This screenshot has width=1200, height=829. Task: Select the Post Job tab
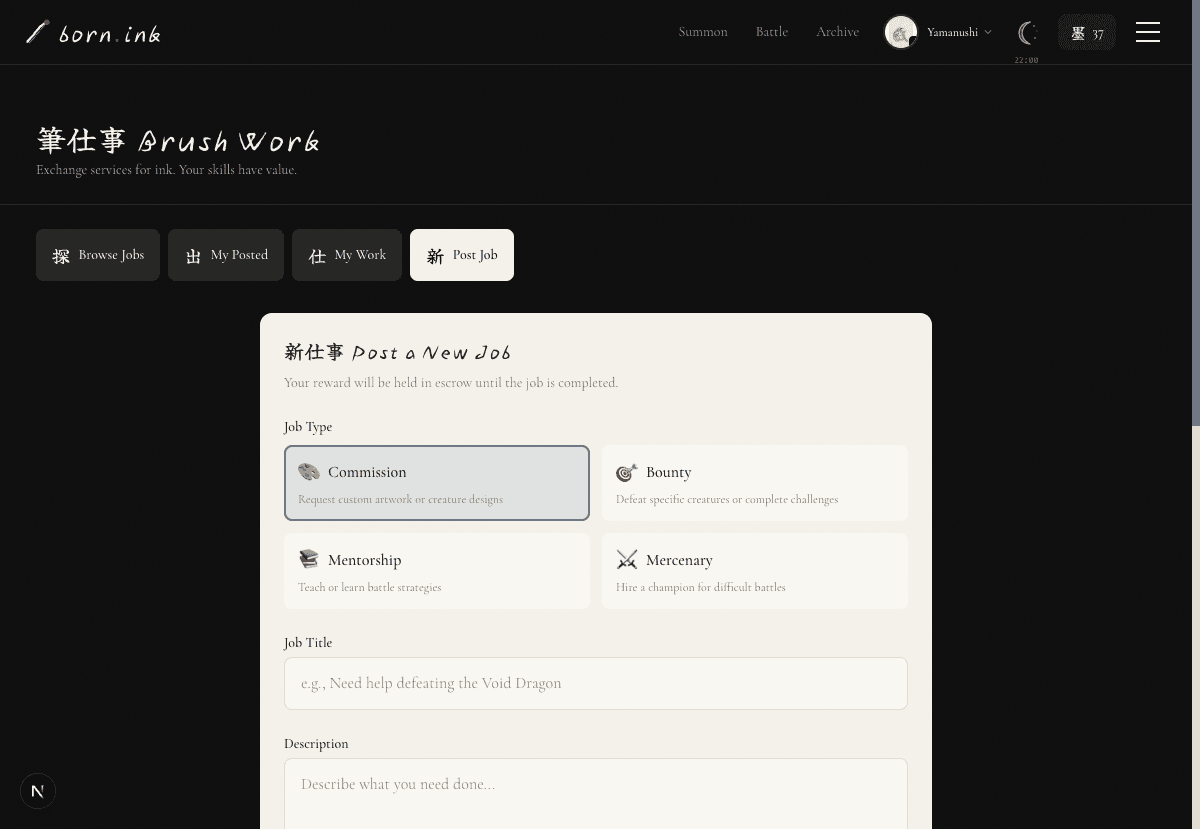462,255
